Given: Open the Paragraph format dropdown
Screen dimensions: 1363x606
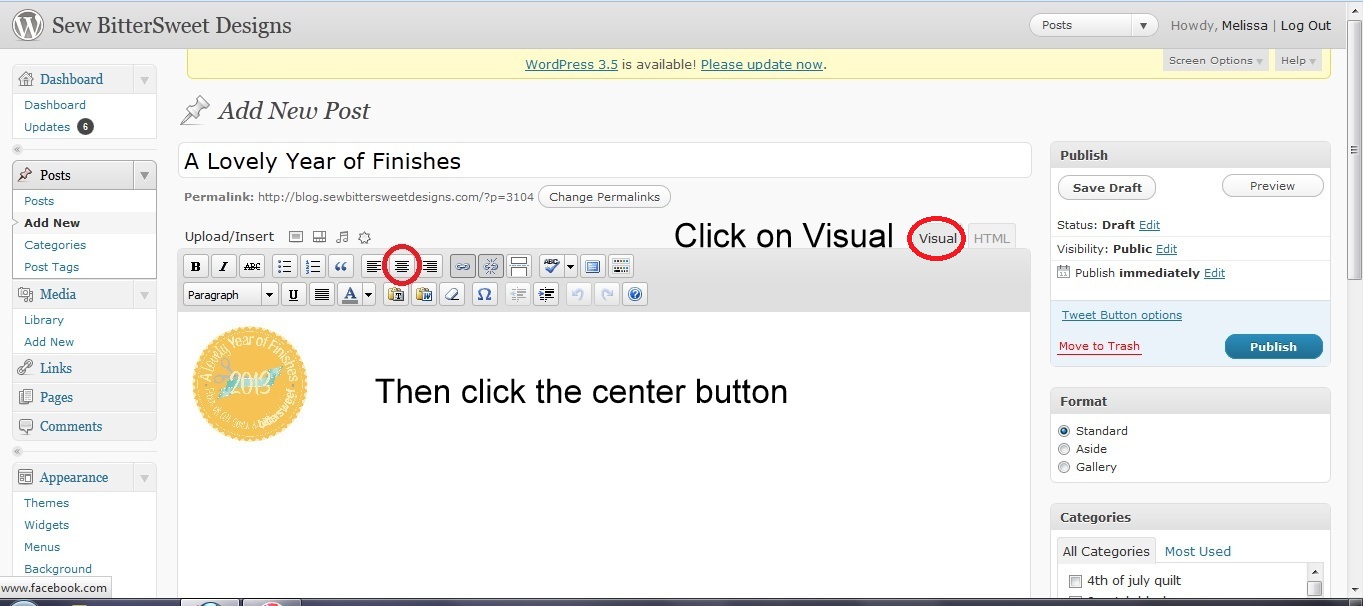Looking at the screenshot, I should click(x=230, y=295).
